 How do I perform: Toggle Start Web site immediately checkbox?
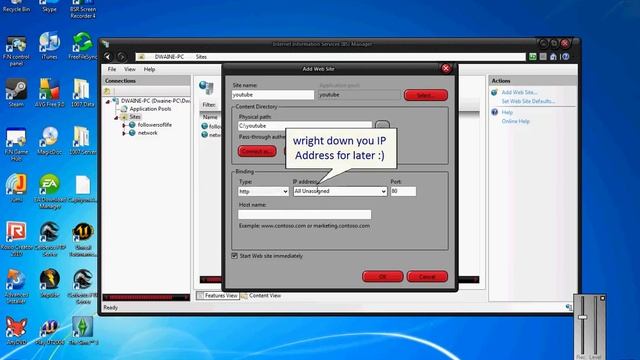tap(235, 256)
